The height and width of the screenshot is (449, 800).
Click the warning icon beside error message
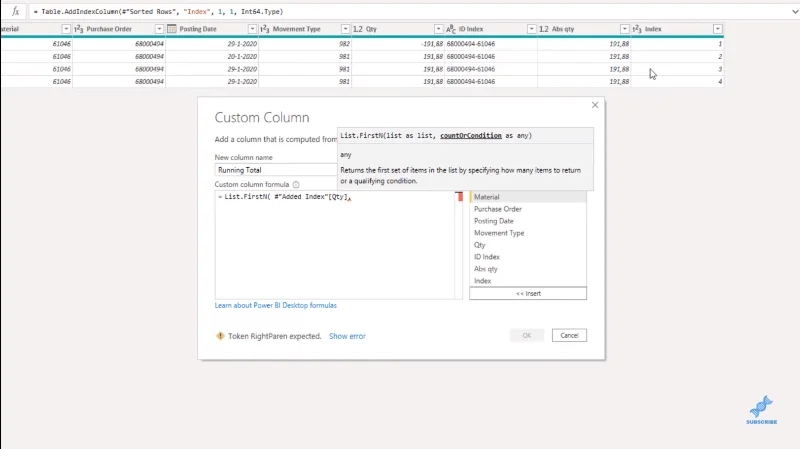click(x=220, y=336)
